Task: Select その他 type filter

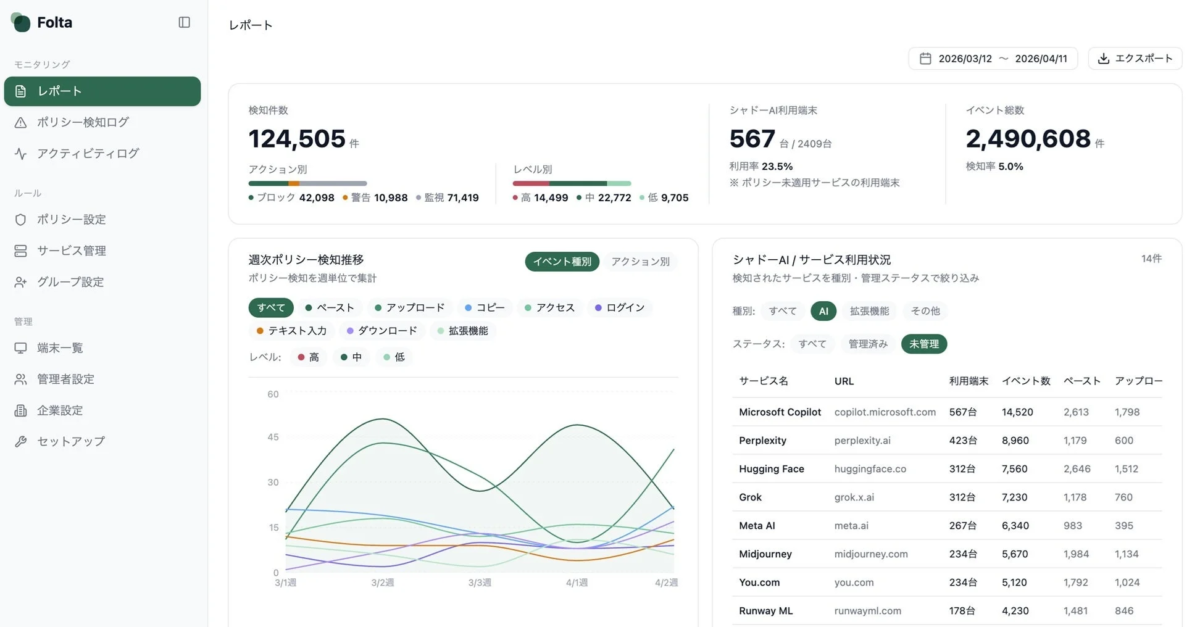Action: (925, 311)
